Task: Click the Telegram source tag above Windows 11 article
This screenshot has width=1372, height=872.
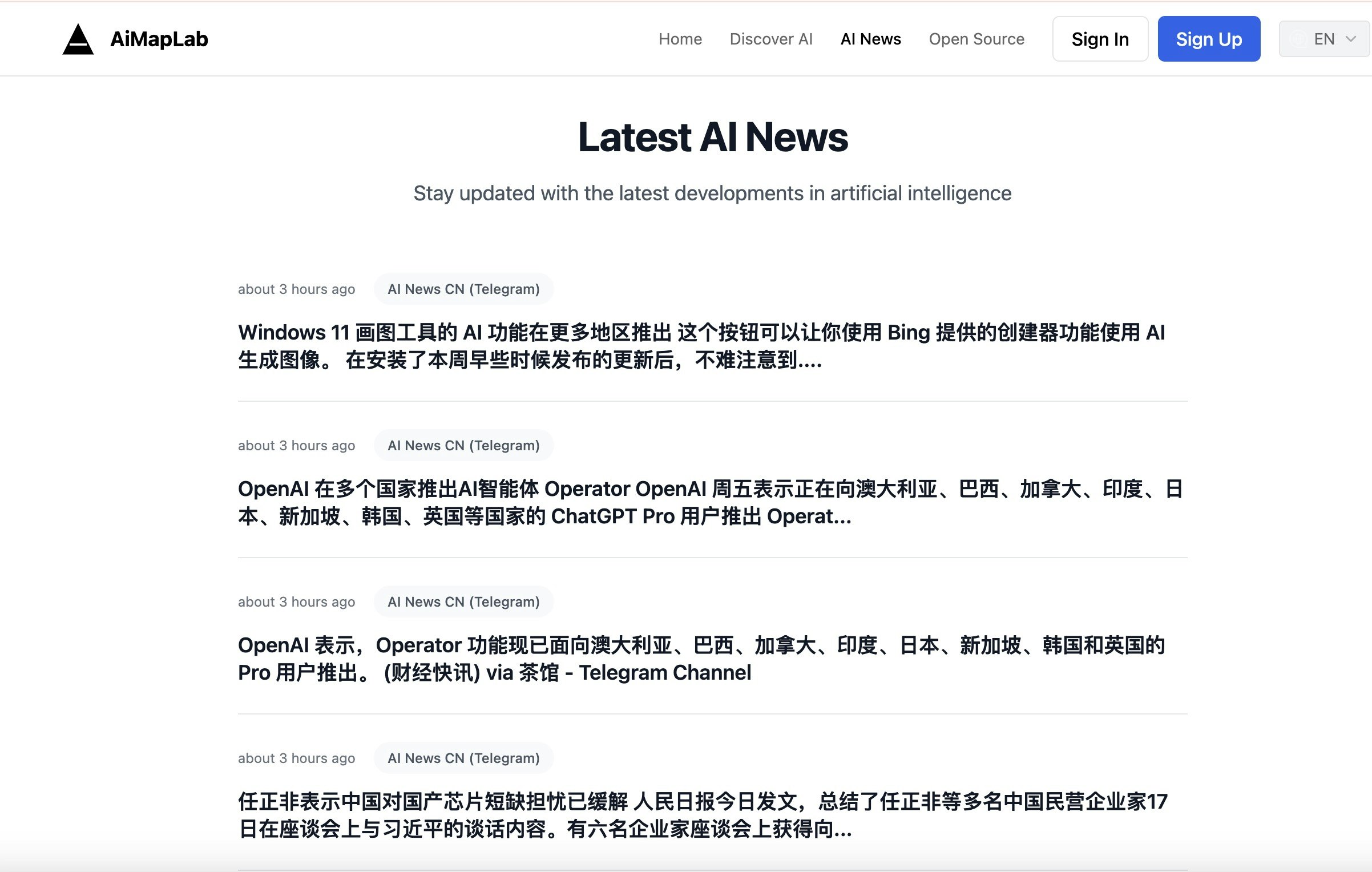Action: tap(463, 289)
